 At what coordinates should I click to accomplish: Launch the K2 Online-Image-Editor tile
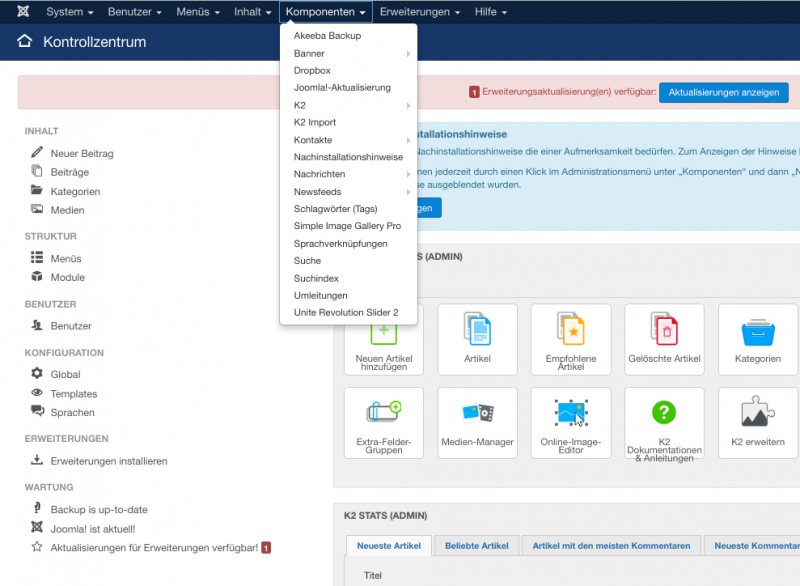pos(571,423)
